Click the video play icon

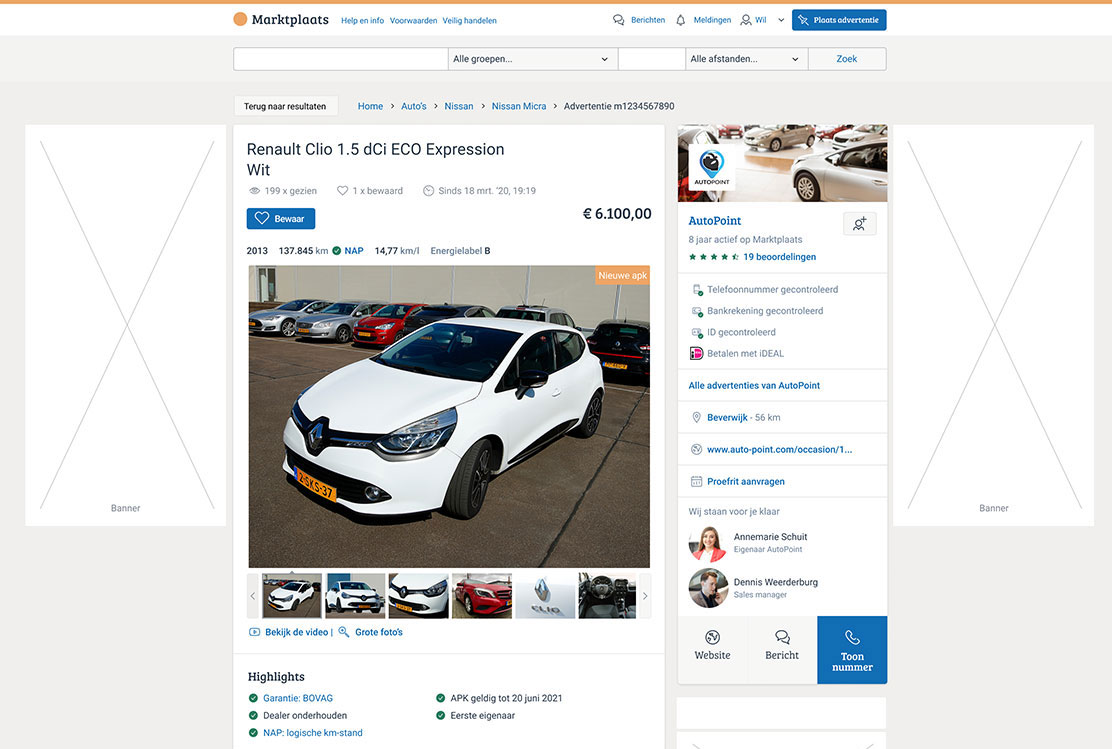pyautogui.click(x=255, y=632)
